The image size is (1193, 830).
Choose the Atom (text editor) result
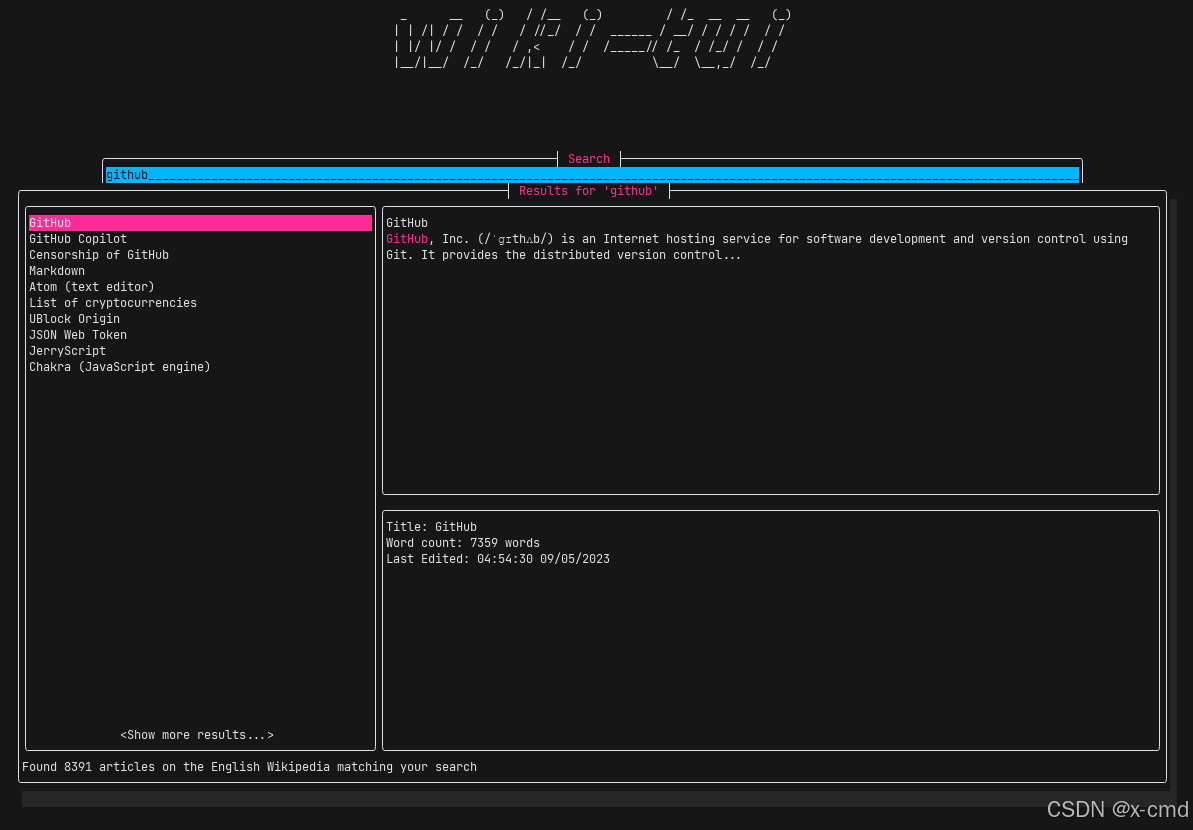91,287
